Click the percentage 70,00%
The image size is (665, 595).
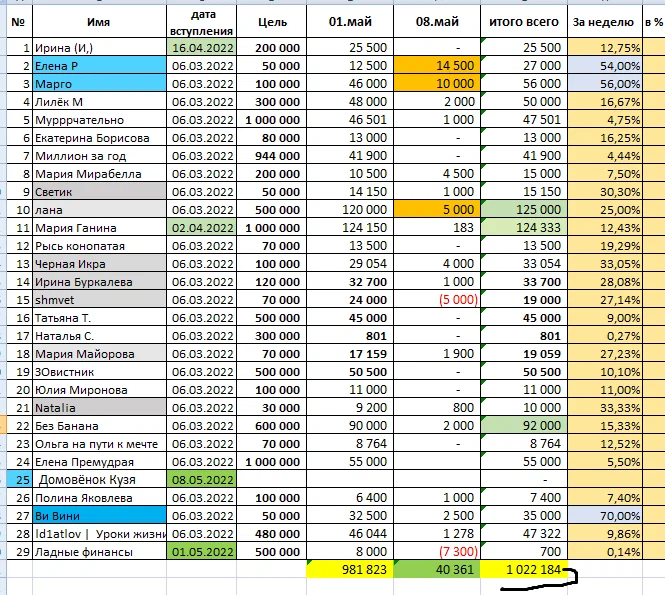[x=605, y=516]
